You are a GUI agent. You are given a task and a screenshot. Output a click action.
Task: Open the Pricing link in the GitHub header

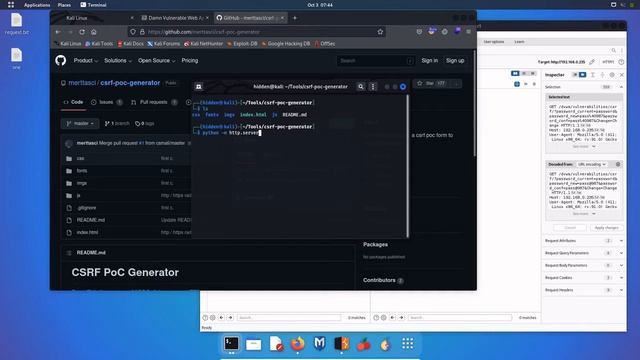coord(190,60)
